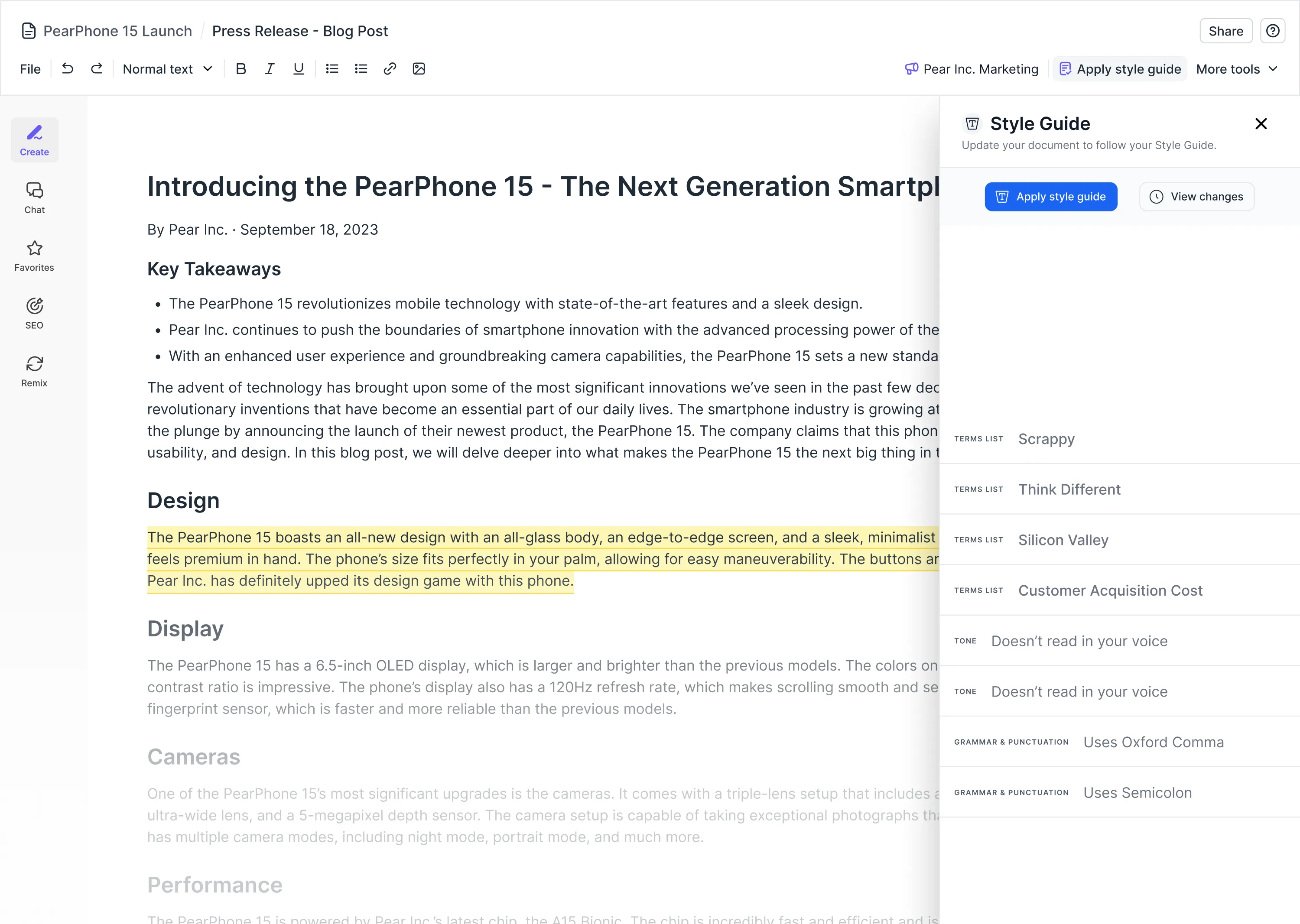The width and height of the screenshot is (1300, 924).
Task: Insert a link with the chain icon
Action: (x=390, y=69)
